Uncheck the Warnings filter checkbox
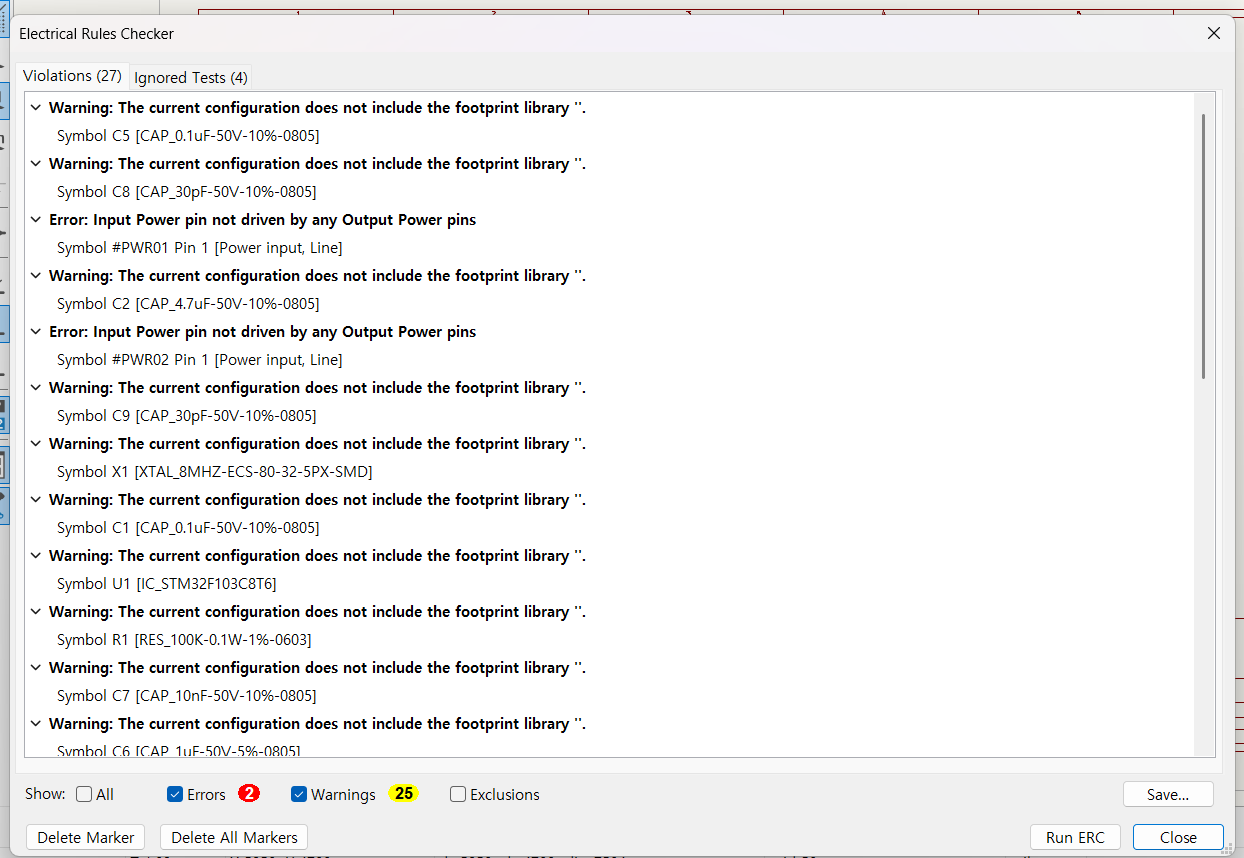The image size is (1244, 858). click(299, 794)
